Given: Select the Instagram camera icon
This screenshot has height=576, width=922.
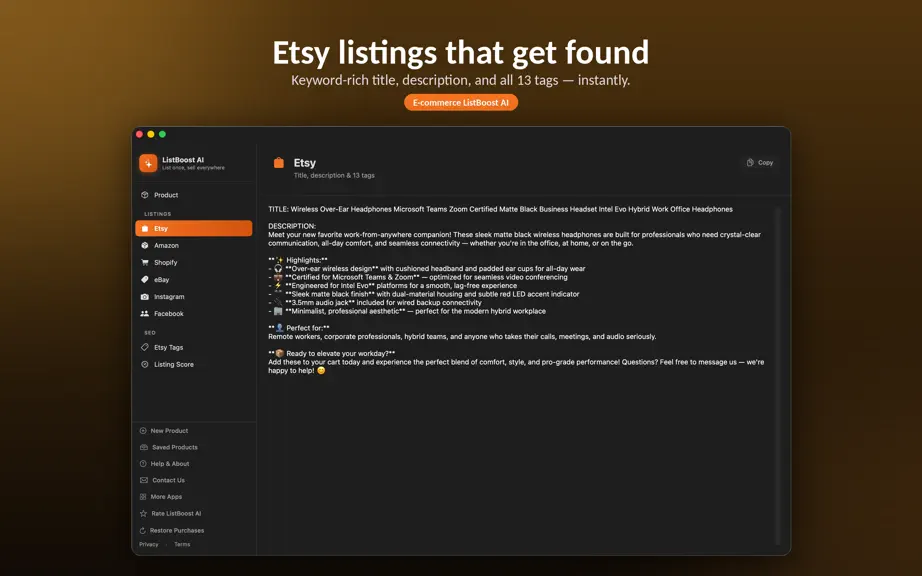Looking at the screenshot, I should (x=145, y=297).
